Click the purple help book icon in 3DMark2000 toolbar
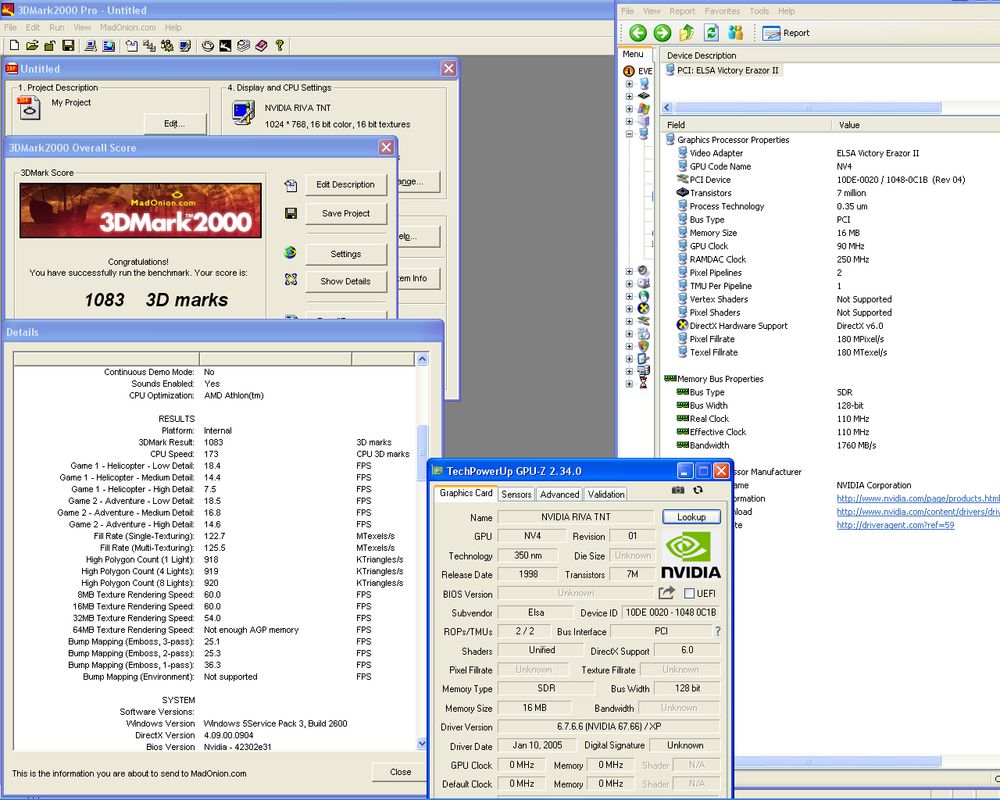Viewport: 1000px width, 800px height. [261, 45]
